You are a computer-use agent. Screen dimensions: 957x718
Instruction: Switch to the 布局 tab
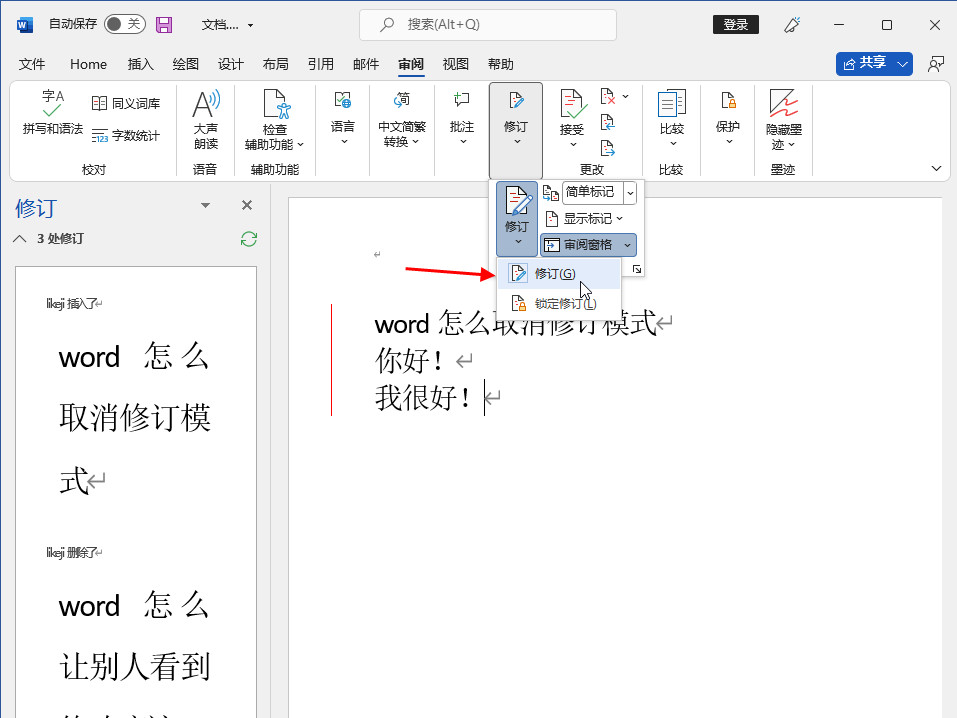pyautogui.click(x=275, y=64)
